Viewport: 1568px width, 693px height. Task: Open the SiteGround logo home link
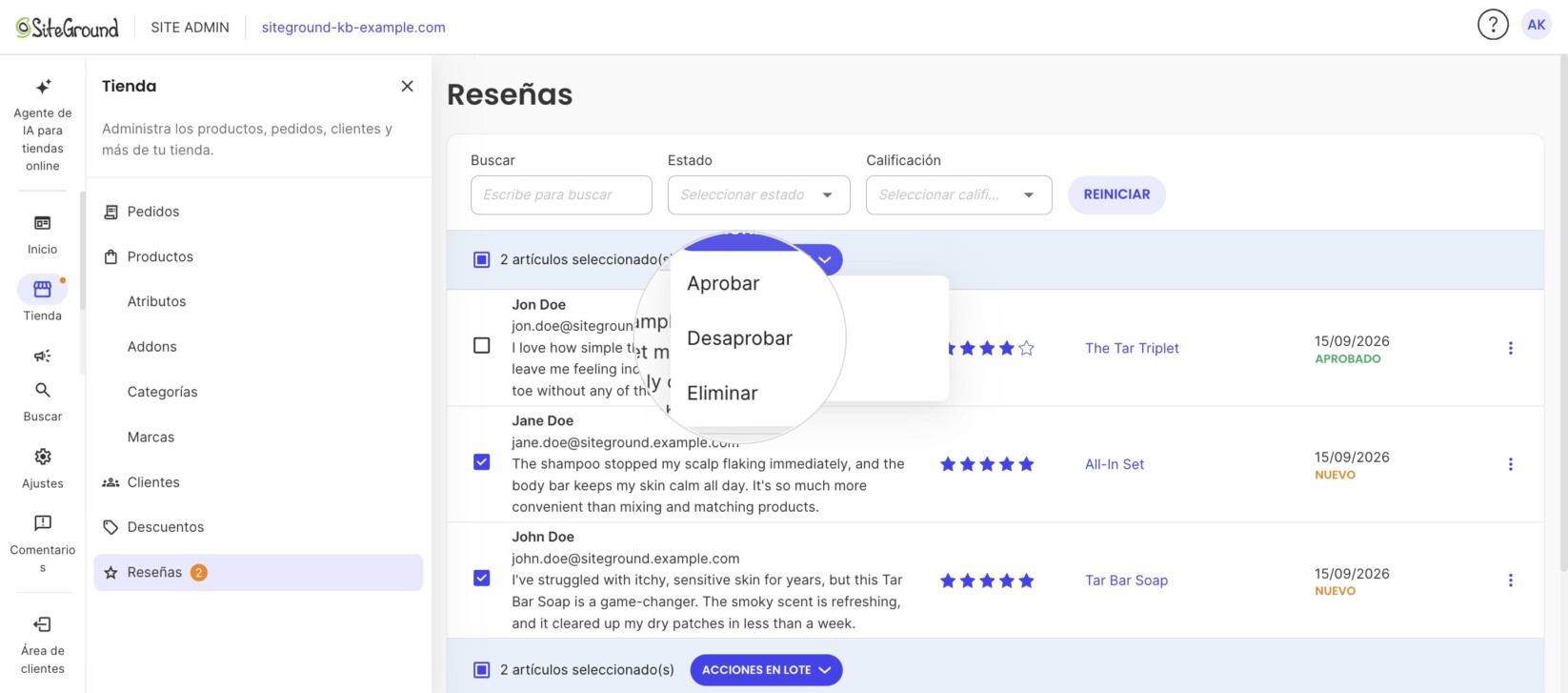click(x=68, y=28)
